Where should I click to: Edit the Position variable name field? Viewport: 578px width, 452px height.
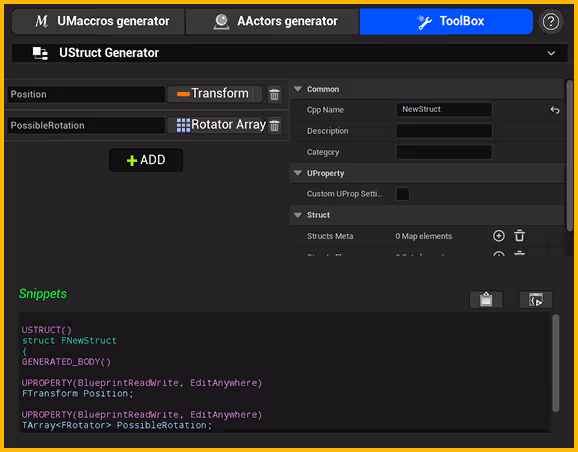tap(86, 94)
